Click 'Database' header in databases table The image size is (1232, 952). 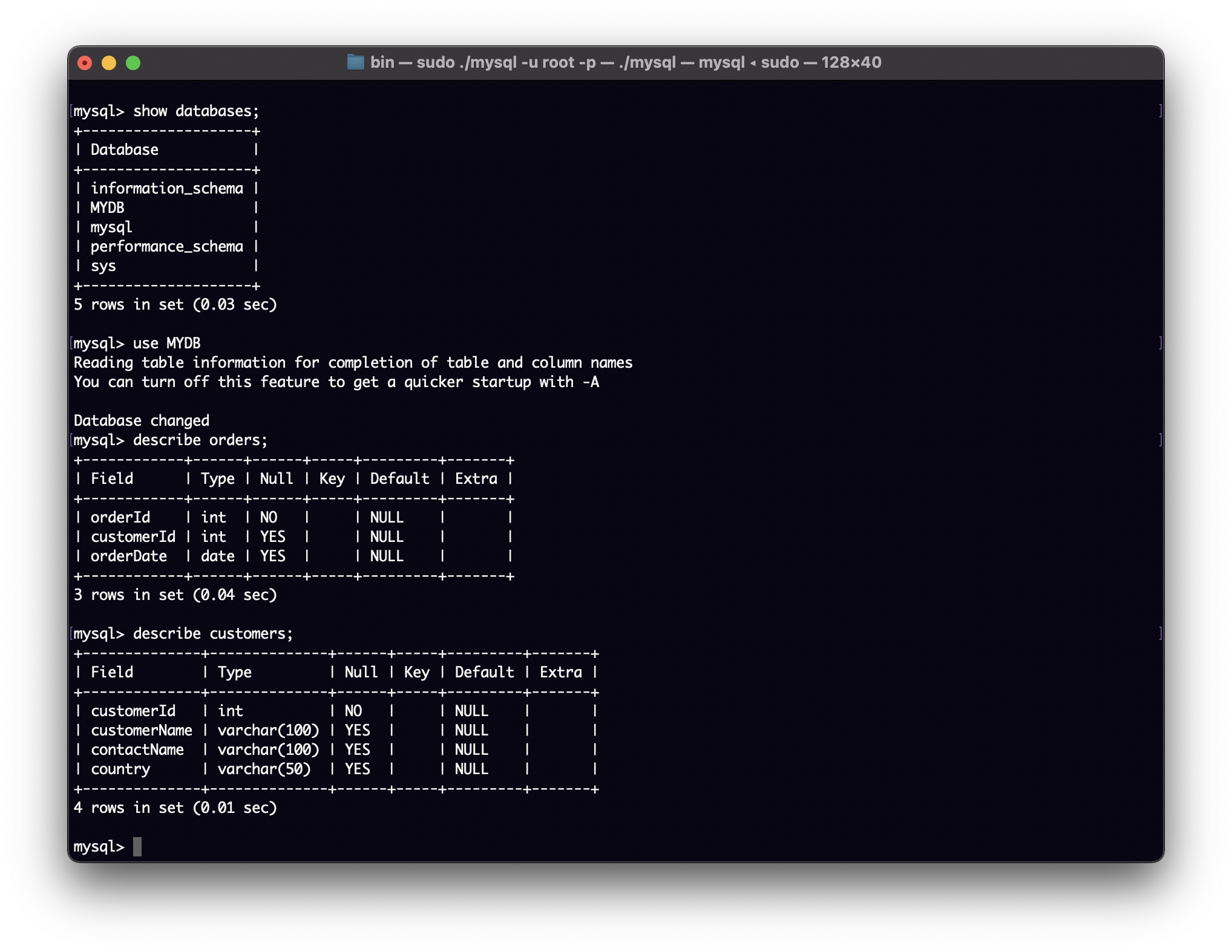click(x=125, y=150)
